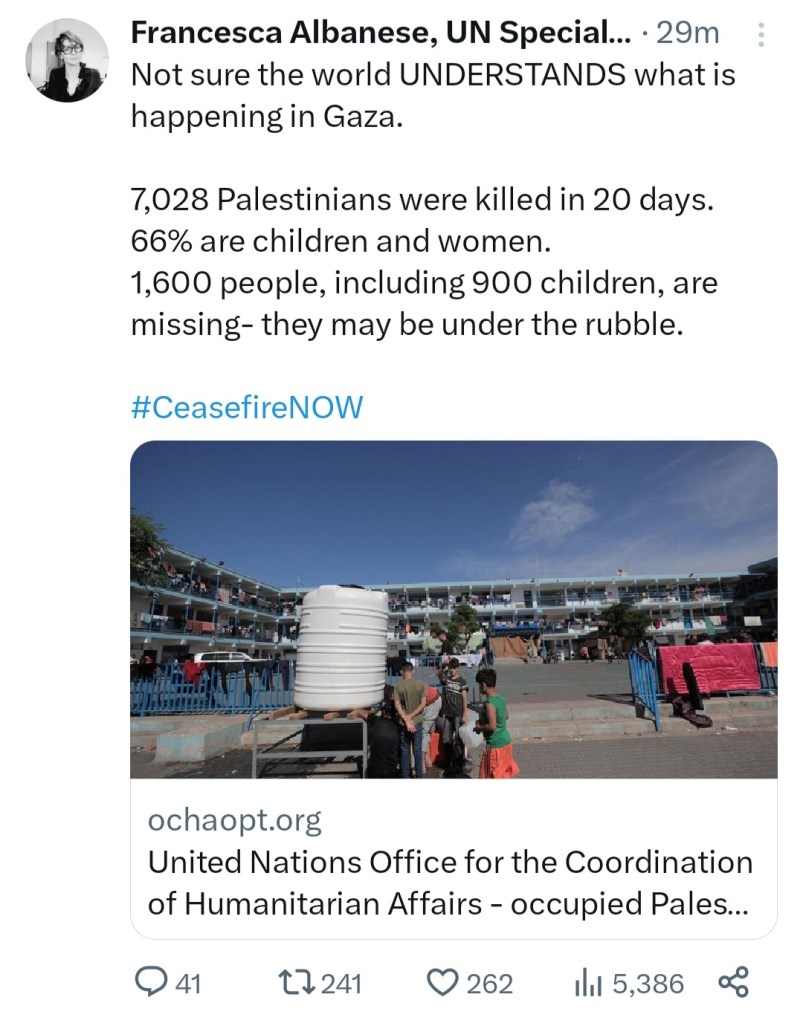Open the link preview photo of the shelter
This screenshot has width=803, height=1023.
coord(453,609)
